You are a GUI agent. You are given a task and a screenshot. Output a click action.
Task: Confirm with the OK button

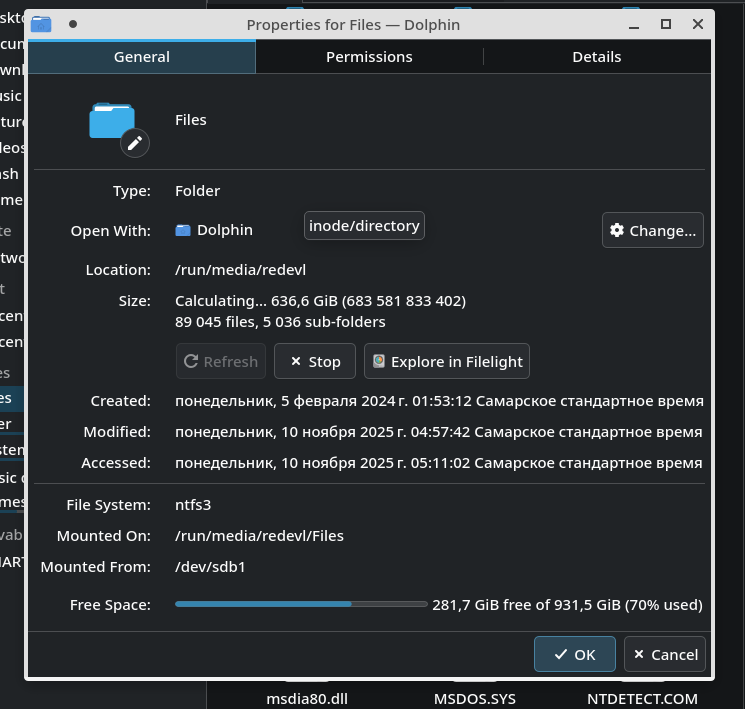(x=575, y=654)
